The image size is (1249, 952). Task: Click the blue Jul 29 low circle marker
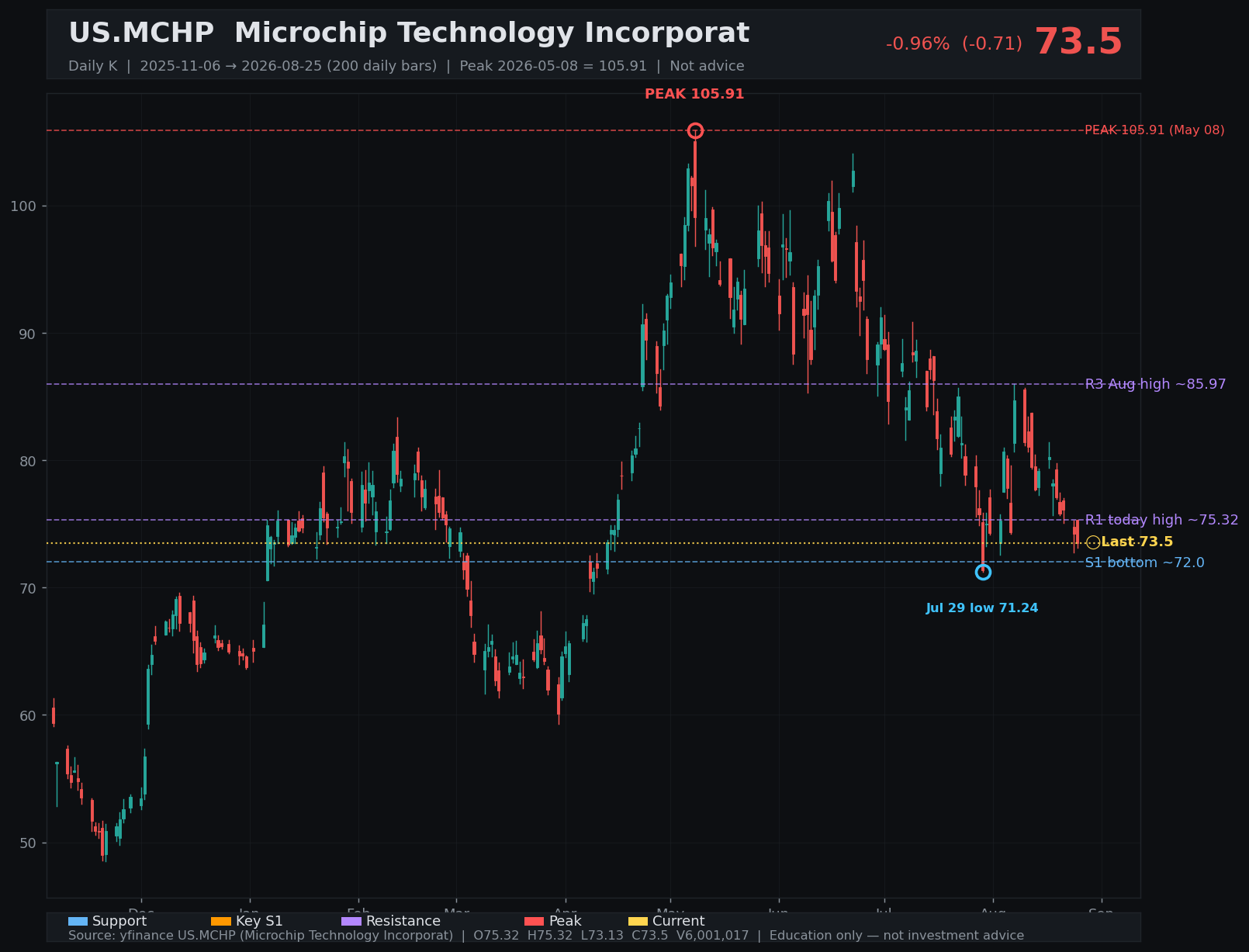click(x=983, y=572)
